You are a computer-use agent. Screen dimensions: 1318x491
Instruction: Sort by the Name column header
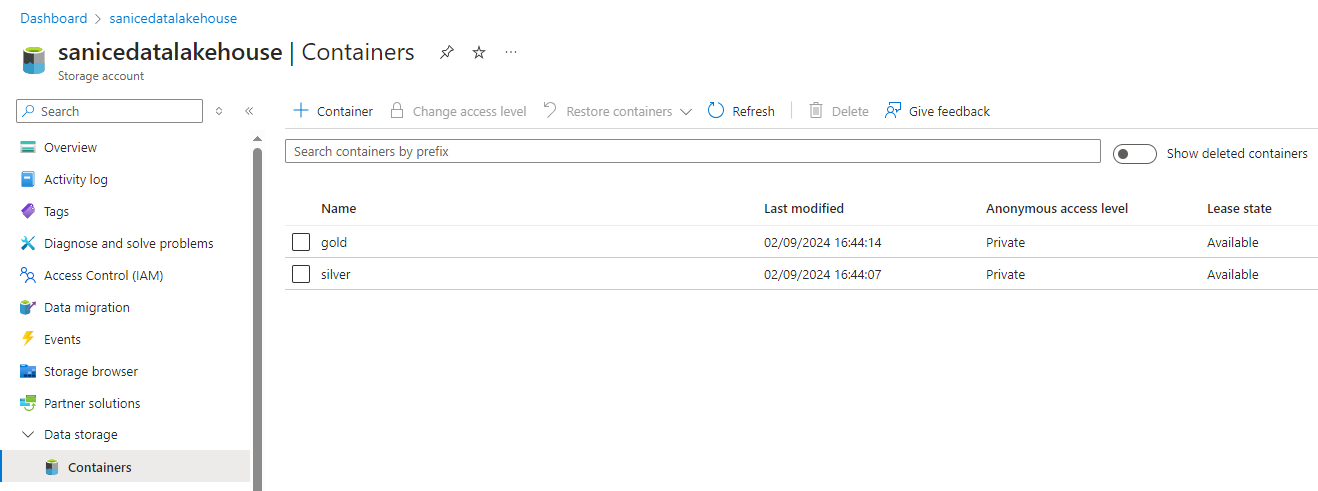point(338,209)
